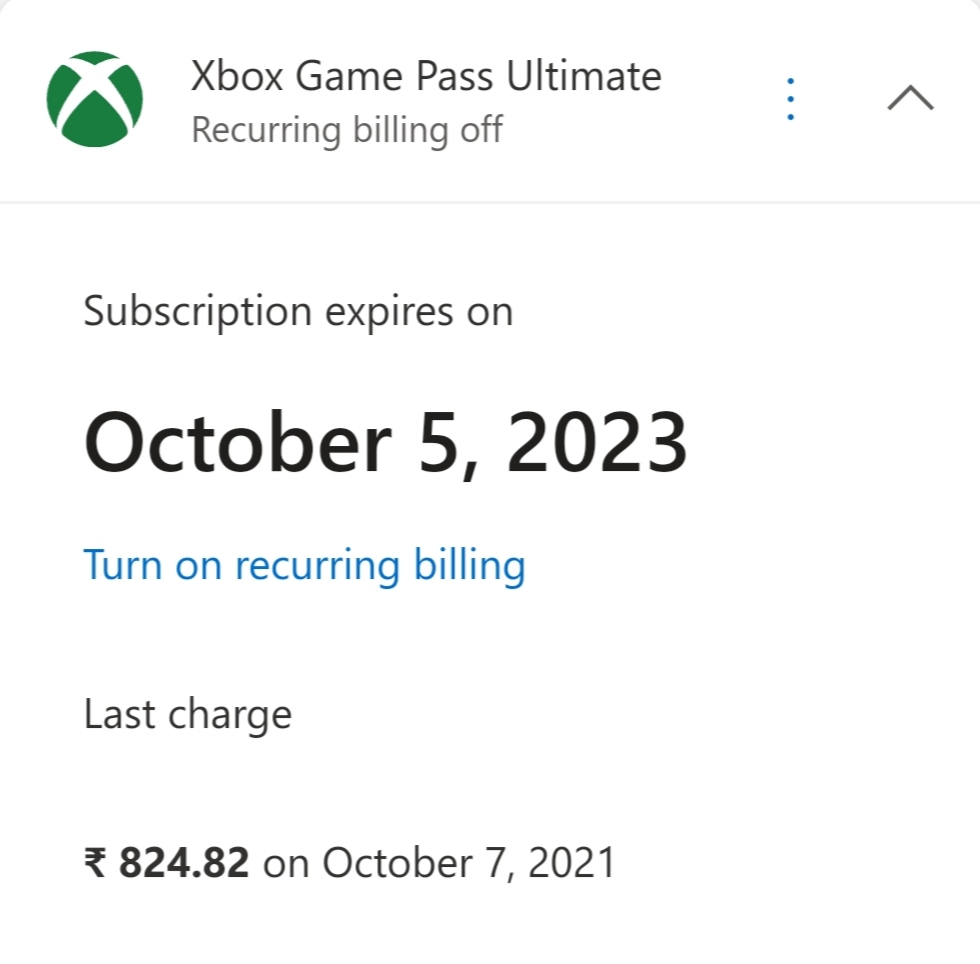This screenshot has height=964, width=980.
Task: Select the "Recurring billing off" status text
Action: tap(346, 130)
